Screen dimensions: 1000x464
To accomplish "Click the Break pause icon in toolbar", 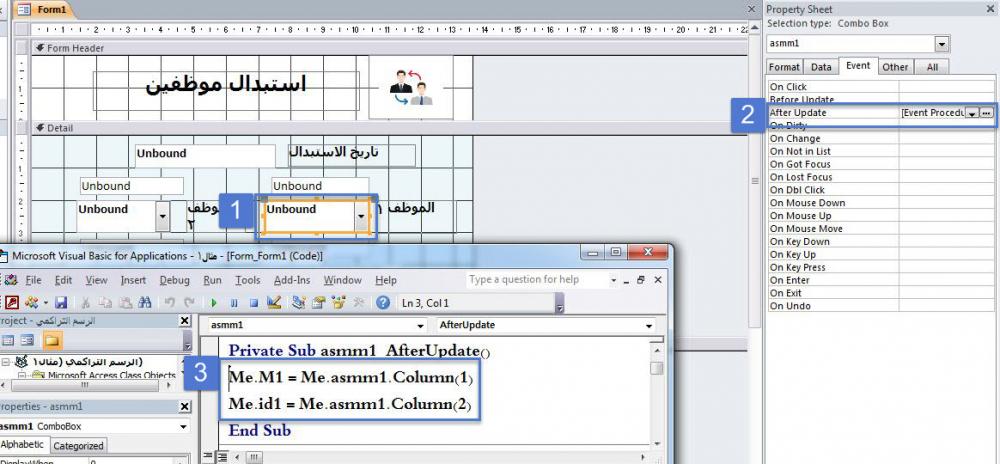I will coord(234,302).
